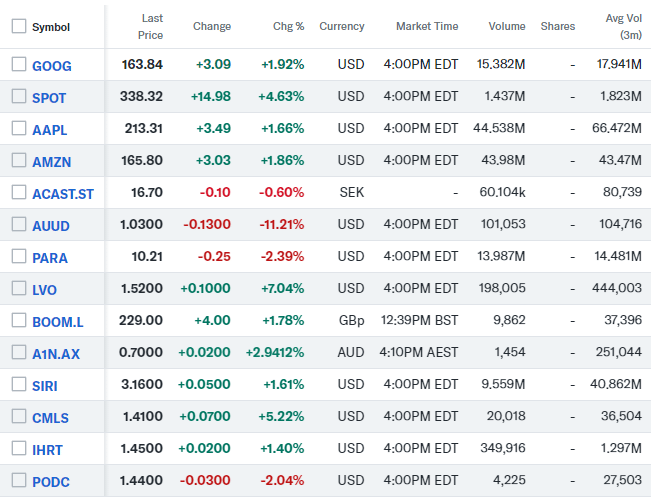Open the GOOG ticker link
The height and width of the screenshot is (501, 651).
[52, 66]
